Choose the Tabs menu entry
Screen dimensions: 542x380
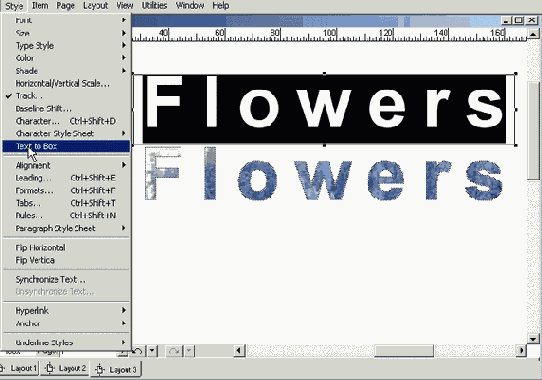(x=66, y=203)
